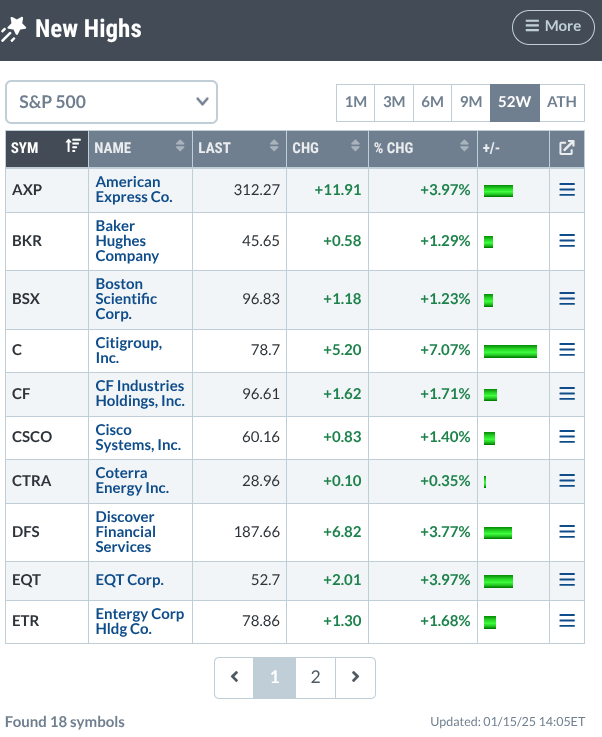602x737 pixels.
Task: Go to the next page arrow
Action: click(355, 677)
